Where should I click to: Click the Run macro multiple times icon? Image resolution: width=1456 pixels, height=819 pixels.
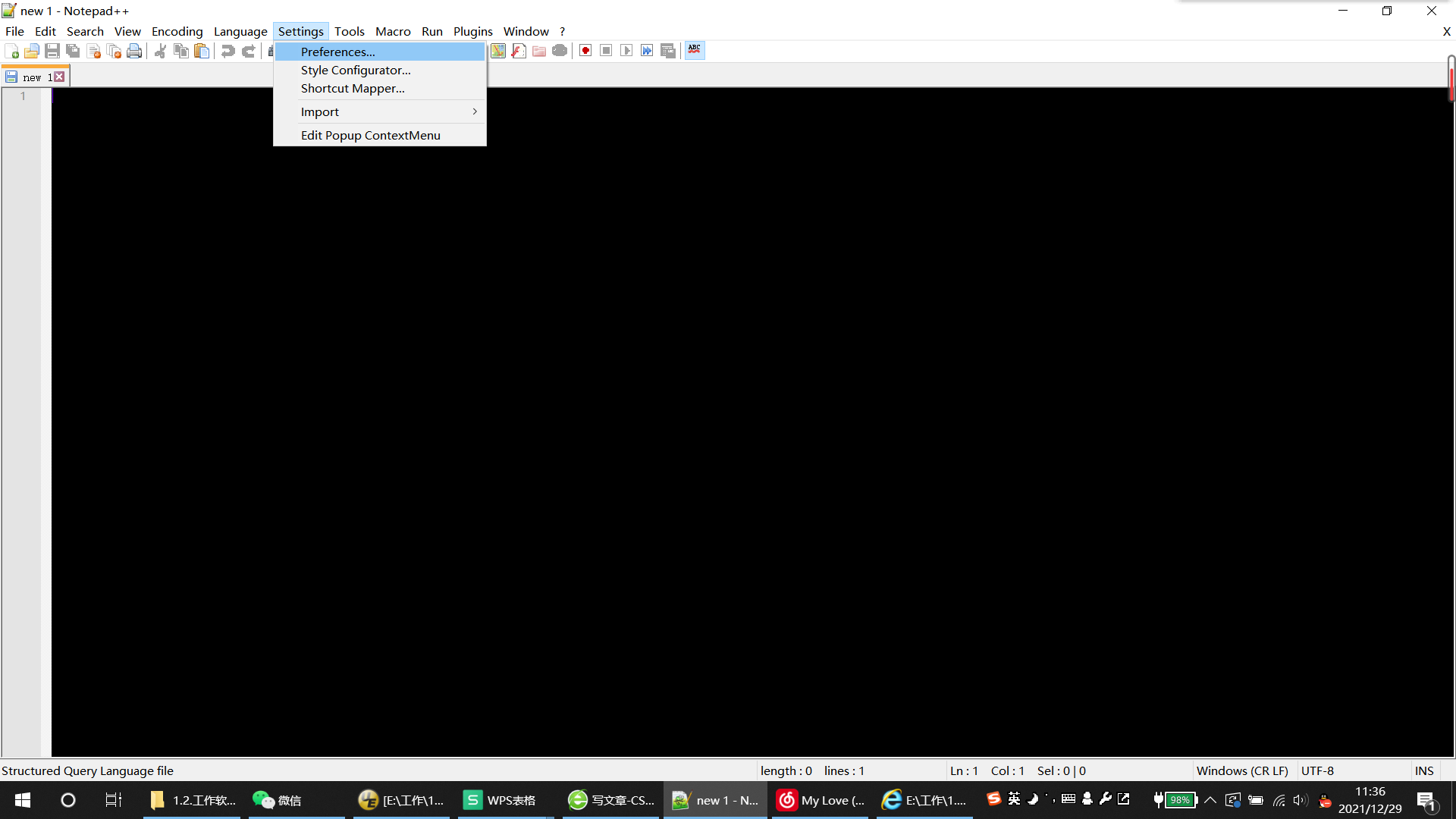pyautogui.click(x=647, y=51)
